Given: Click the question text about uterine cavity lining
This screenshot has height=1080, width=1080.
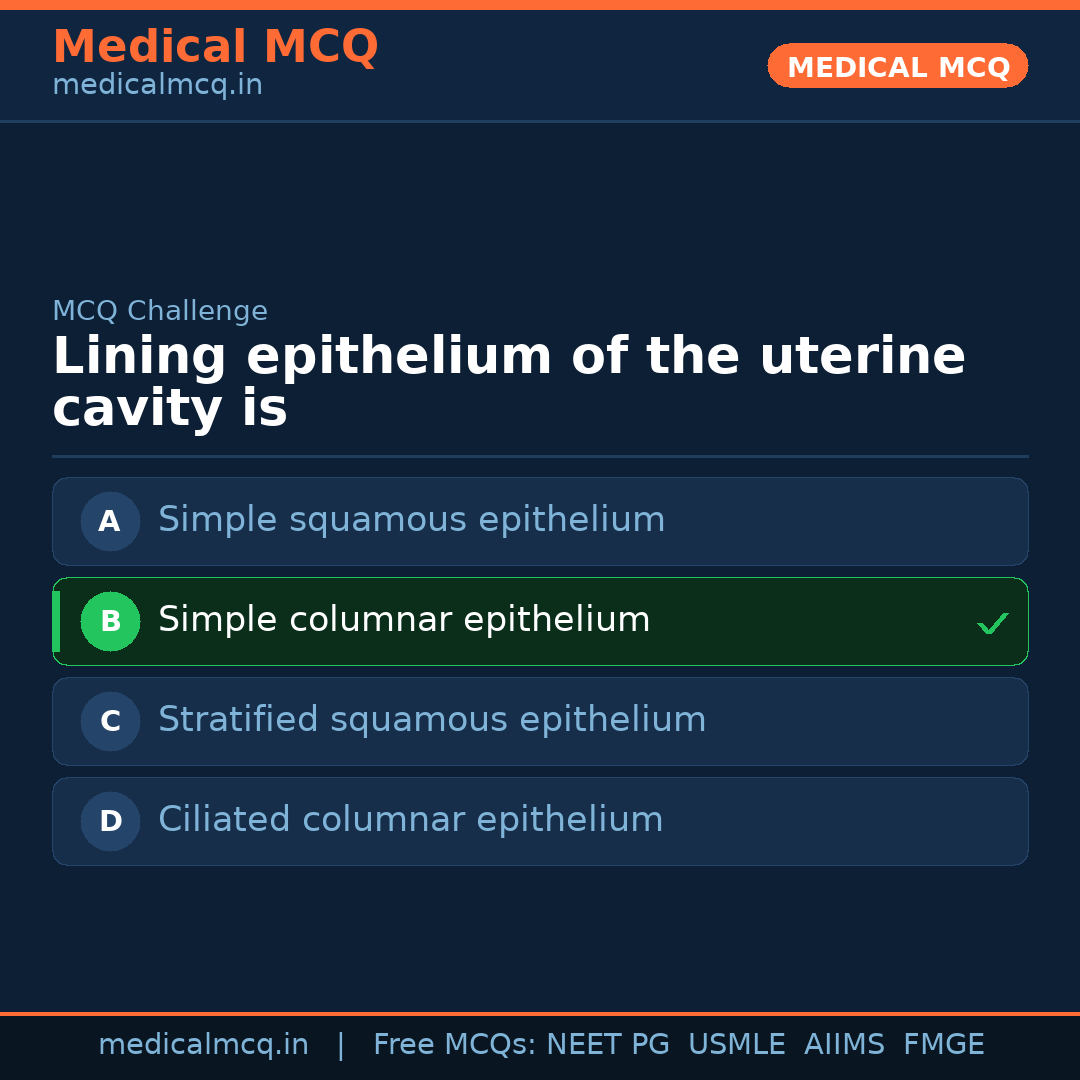Looking at the screenshot, I should pyautogui.click(x=508, y=382).
